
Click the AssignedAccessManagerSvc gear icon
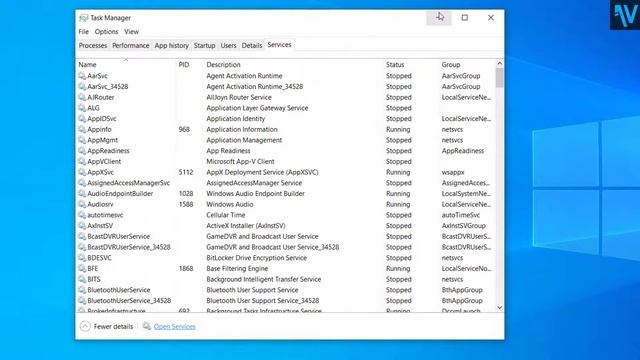[82, 183]
